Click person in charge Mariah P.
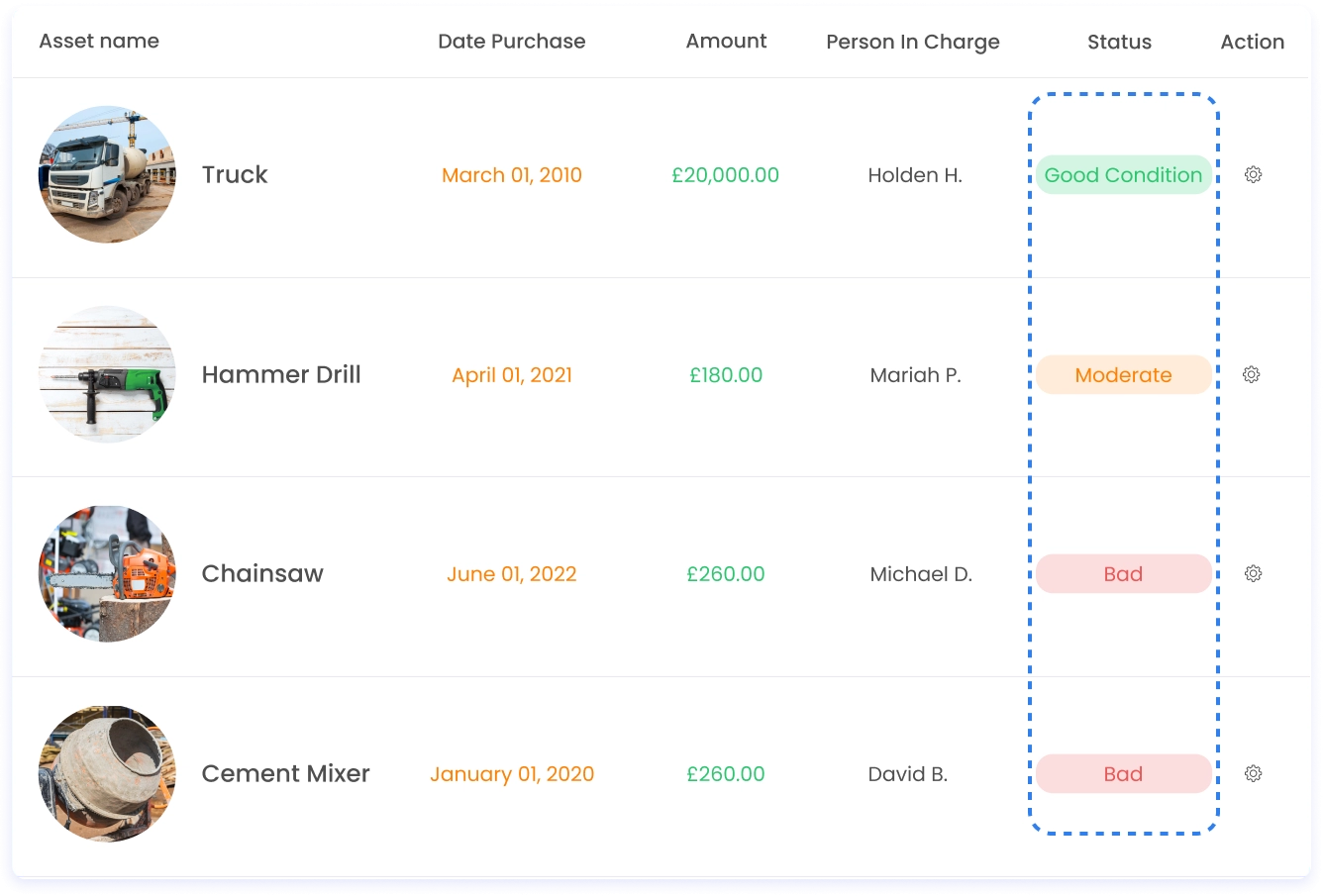The image size is (1323, 896). pyautogui.click(x=915, y=375)
